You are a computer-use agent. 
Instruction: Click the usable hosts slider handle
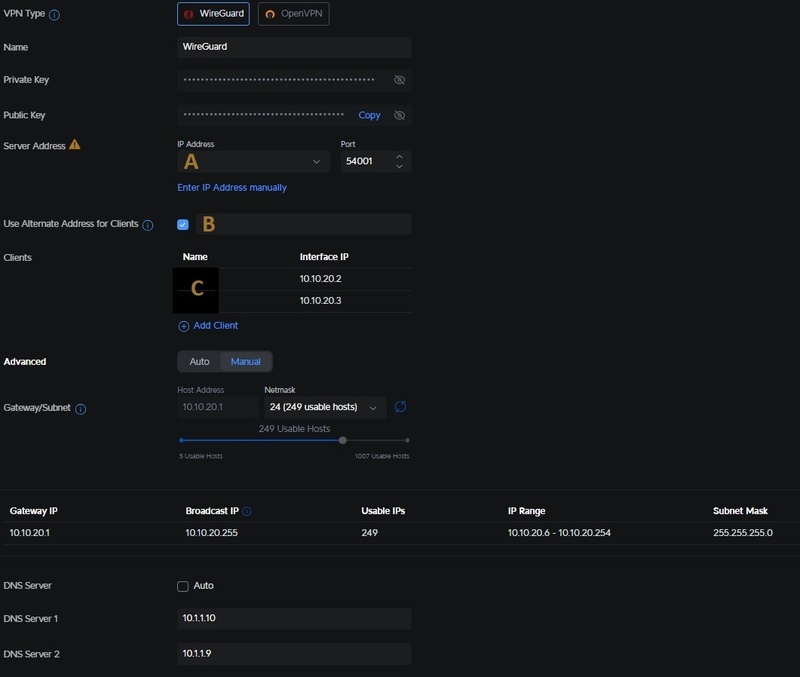(343, 440)
